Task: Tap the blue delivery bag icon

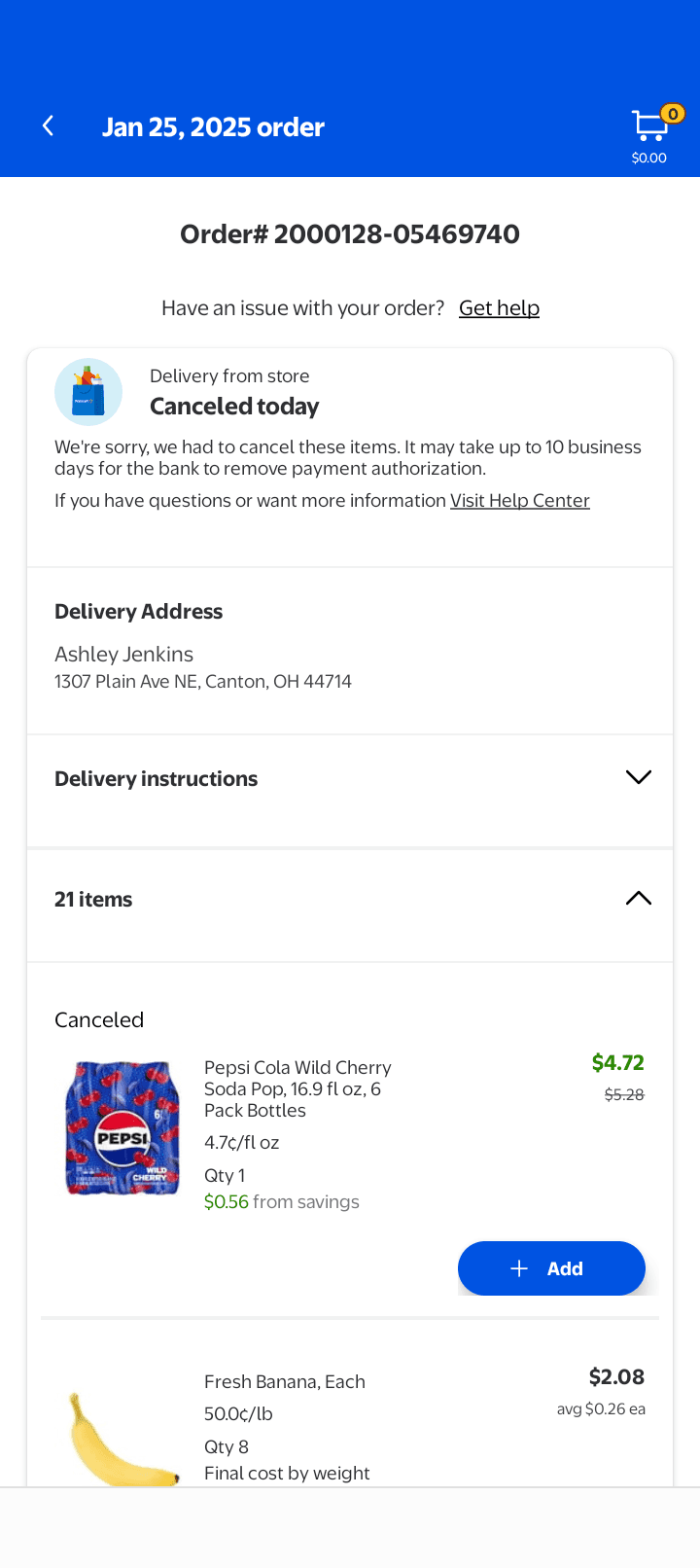Action: (x=88, y=392)
